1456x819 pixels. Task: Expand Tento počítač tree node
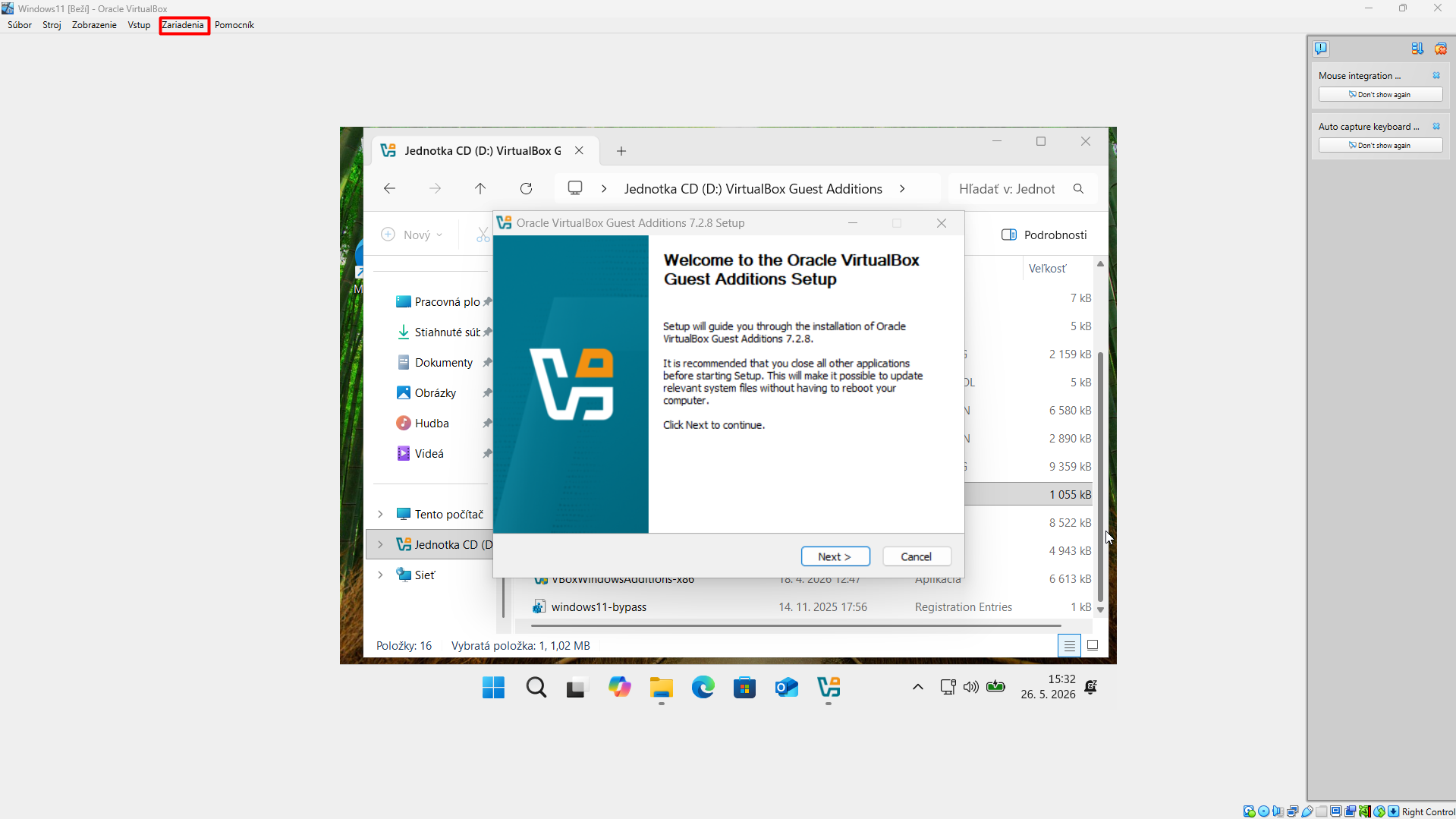(x=381, y=515)
